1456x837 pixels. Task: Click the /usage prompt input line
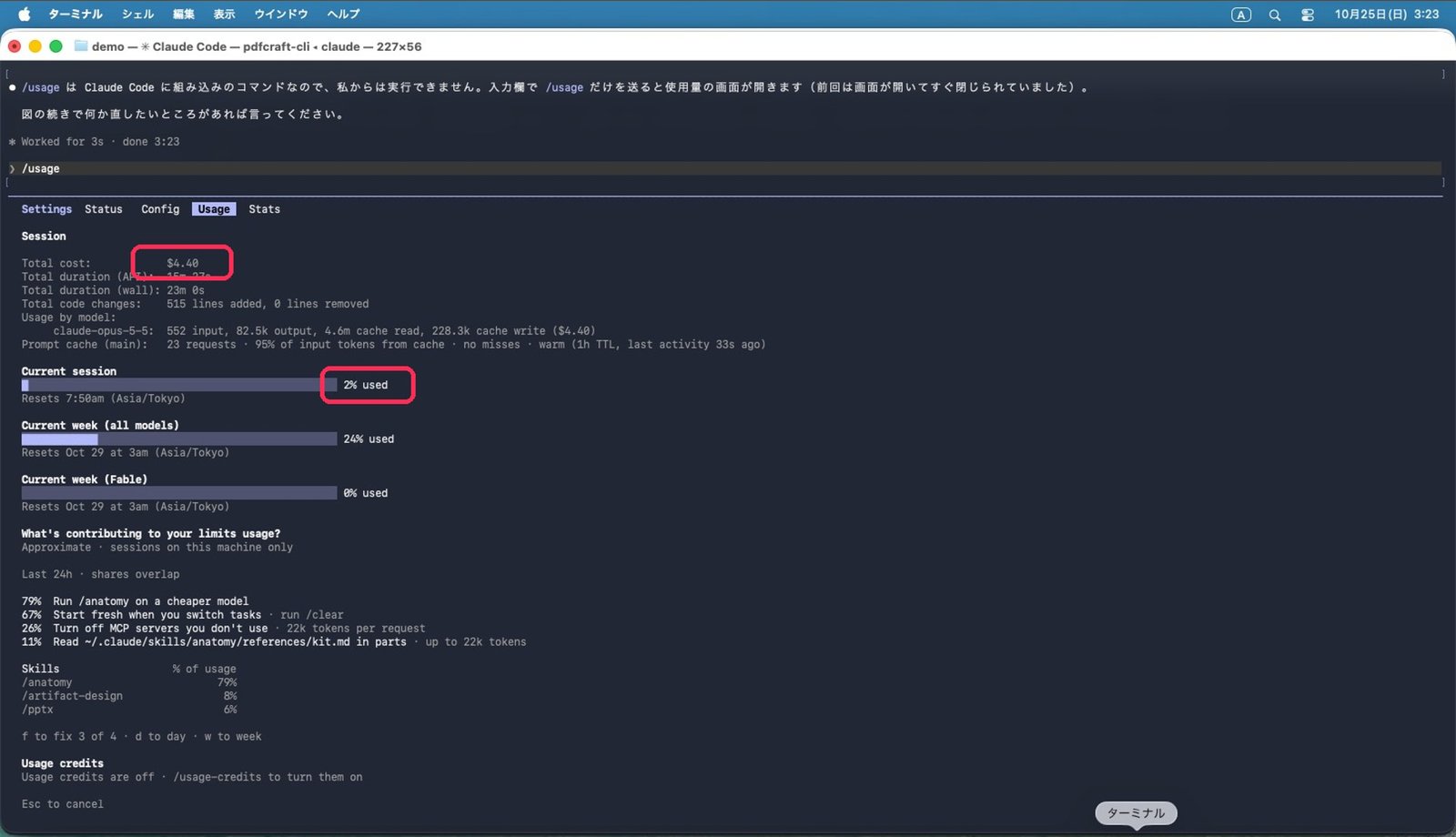point(725,168)
